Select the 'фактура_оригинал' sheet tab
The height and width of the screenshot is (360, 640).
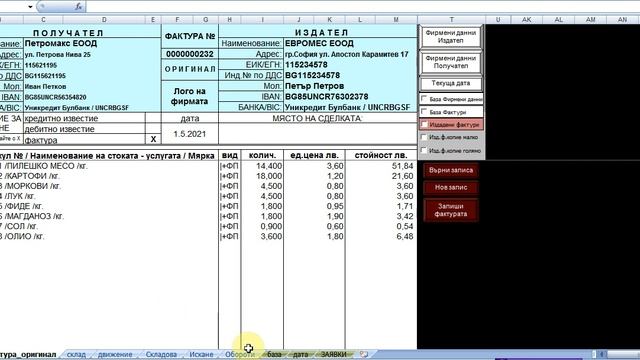coord(28,354)
